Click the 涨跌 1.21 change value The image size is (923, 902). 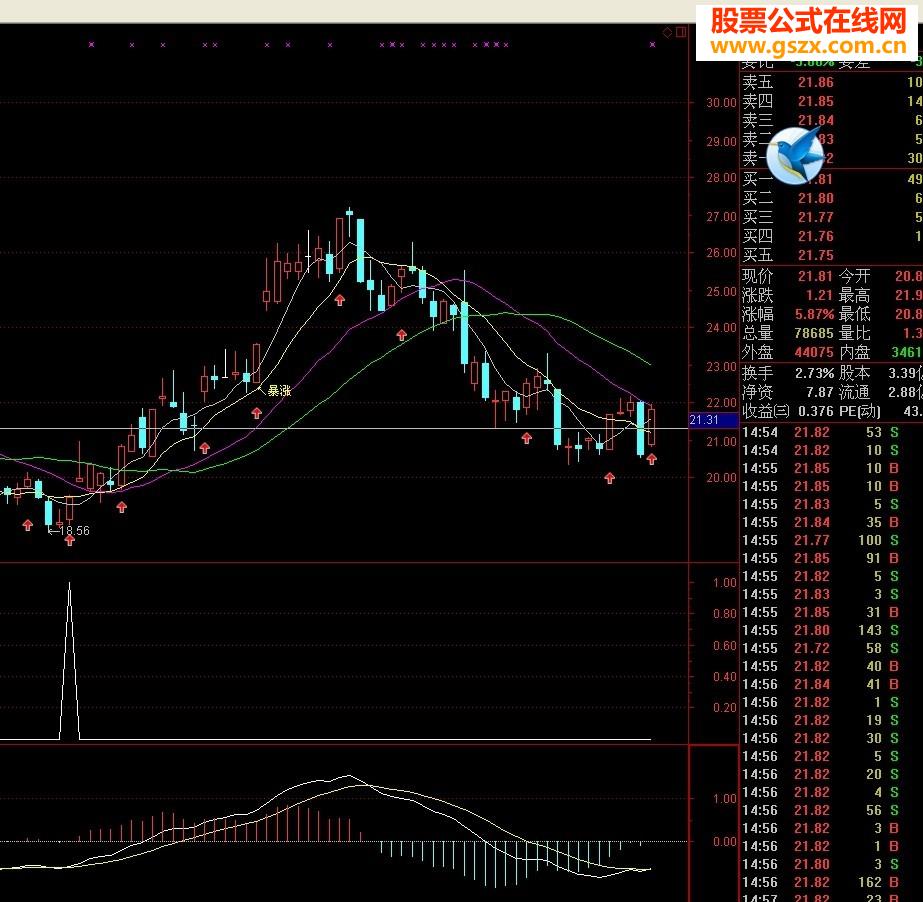pos(819,295)
